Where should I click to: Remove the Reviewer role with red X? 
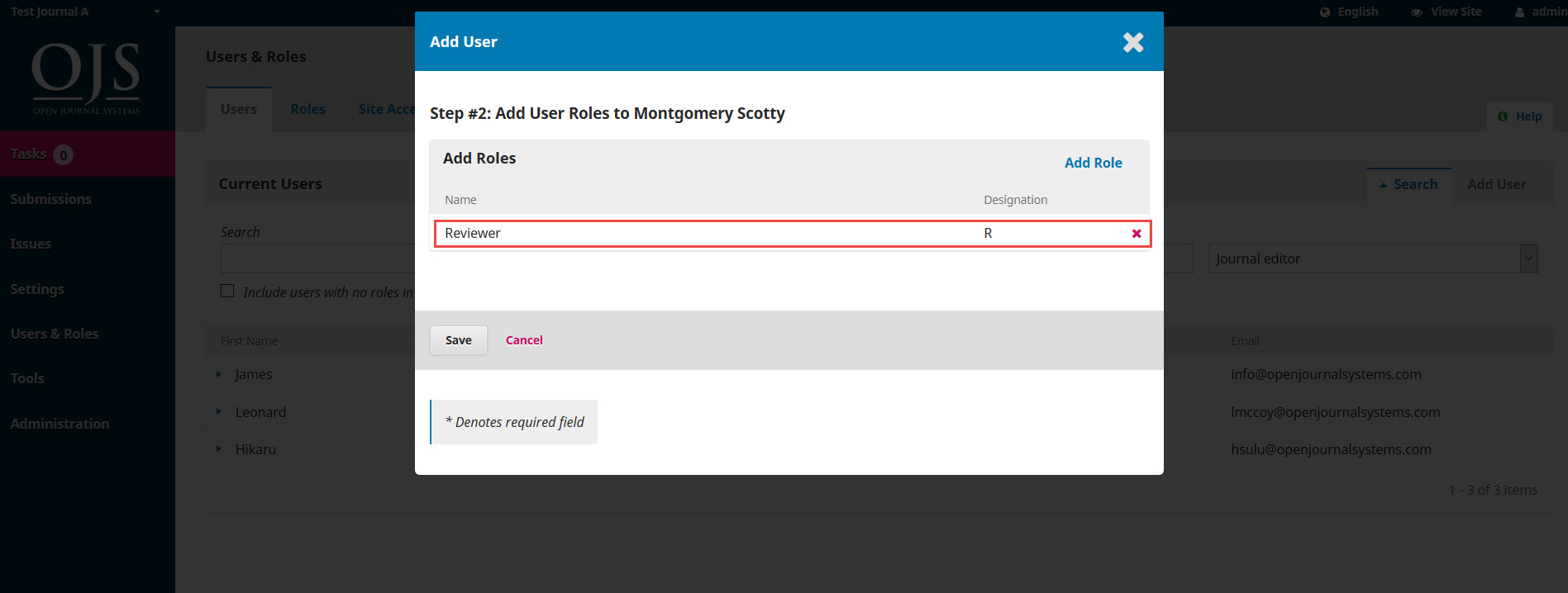[x=1137, y=234]
